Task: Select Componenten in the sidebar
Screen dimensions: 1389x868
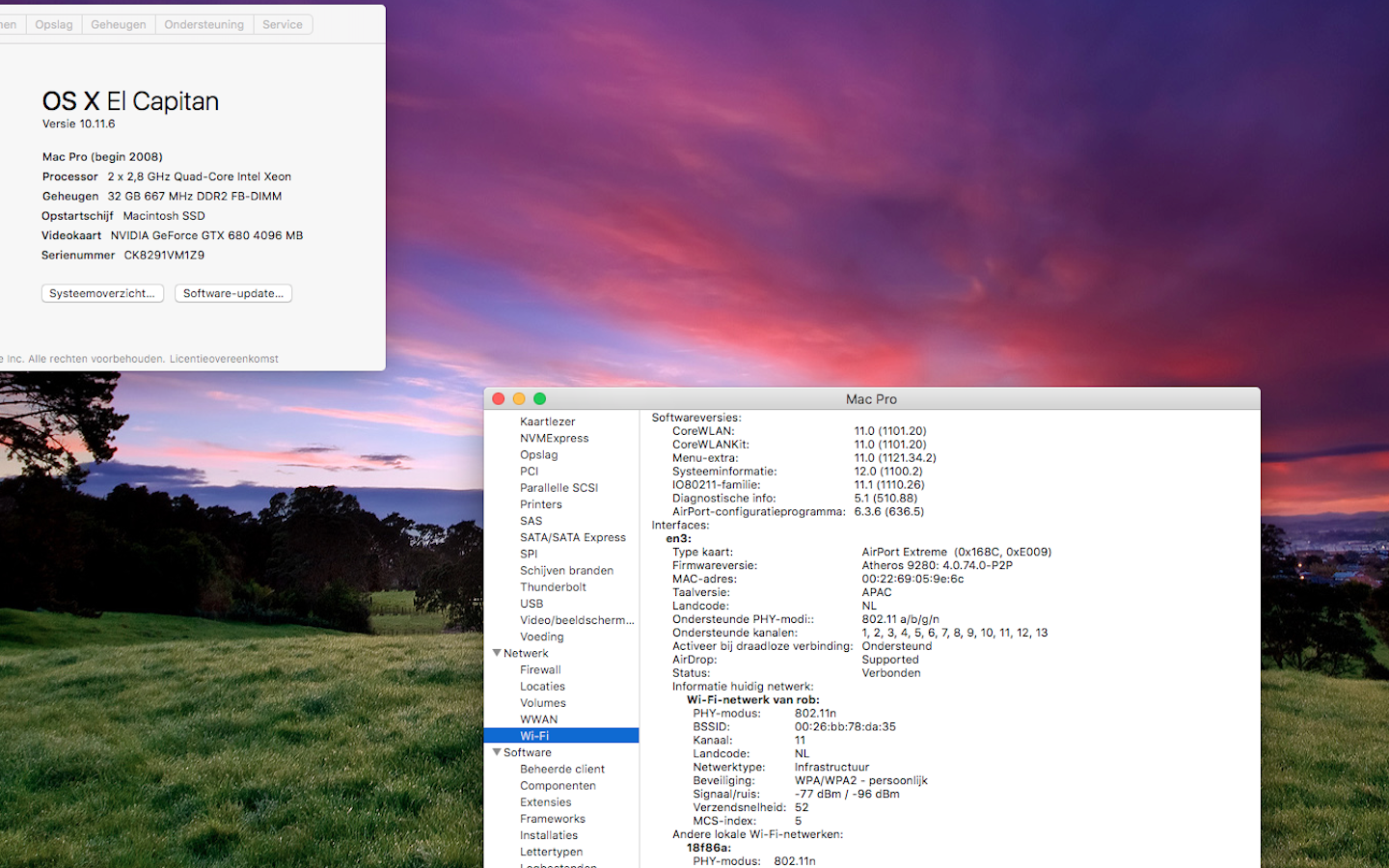Action: point(558,785)
